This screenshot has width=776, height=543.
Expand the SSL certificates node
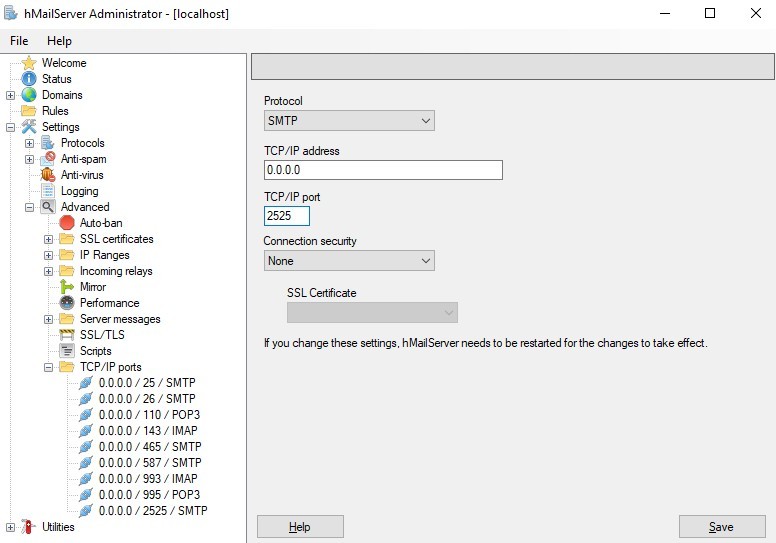point(48,240)
